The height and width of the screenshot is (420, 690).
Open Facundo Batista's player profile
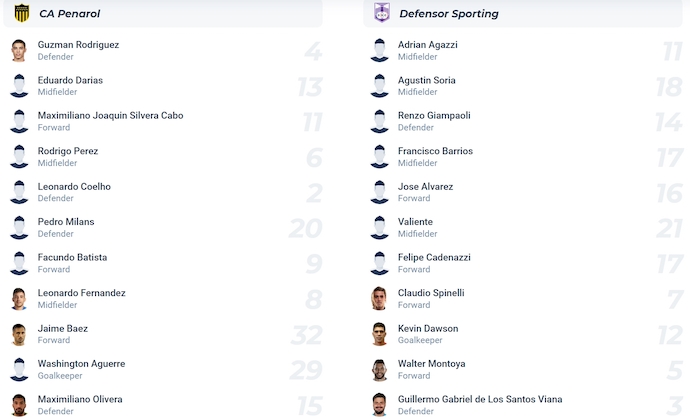tap(72, 258)
